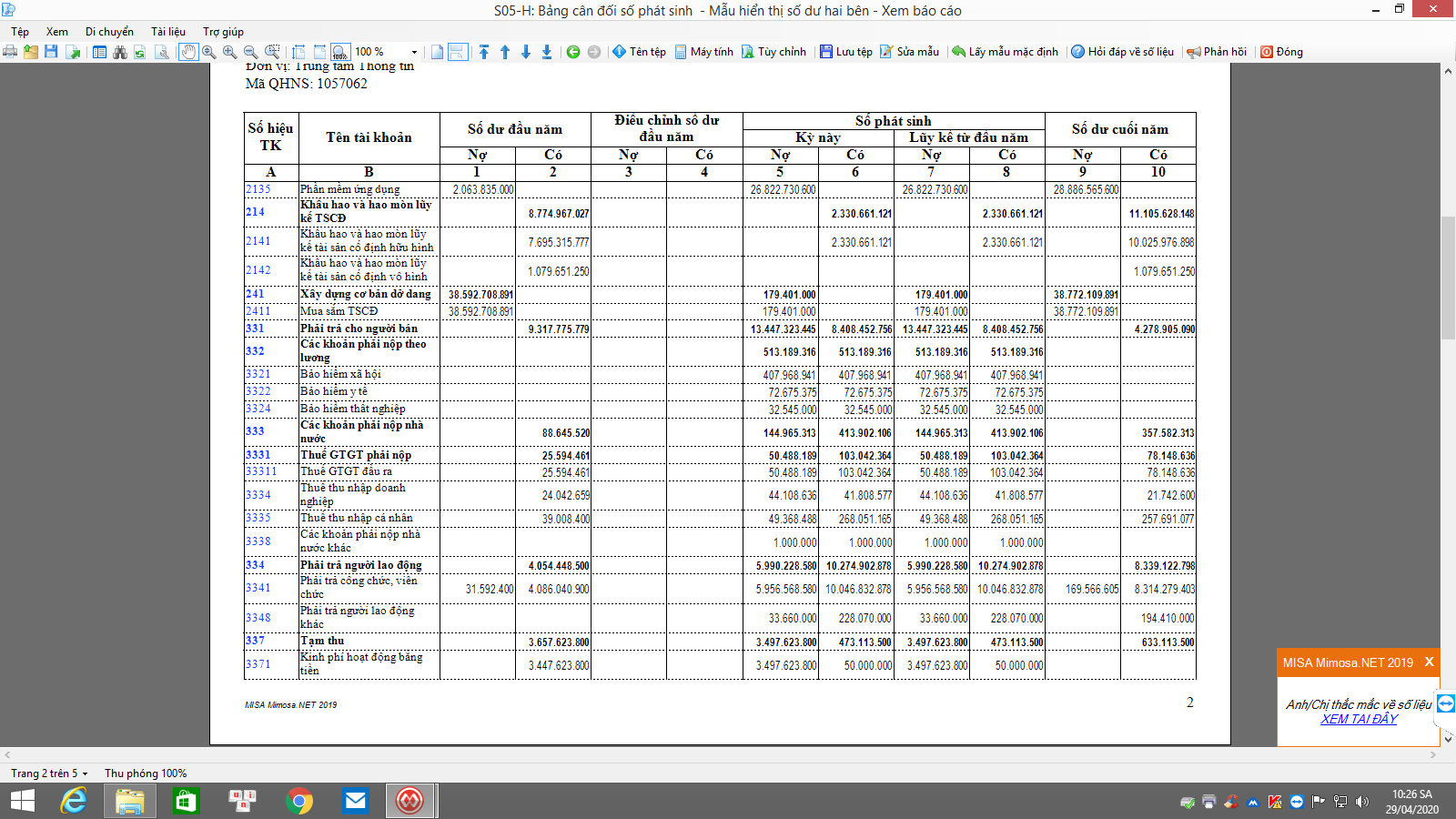
Task: Jump to last page arrow
Action: (x=547, y=52)
